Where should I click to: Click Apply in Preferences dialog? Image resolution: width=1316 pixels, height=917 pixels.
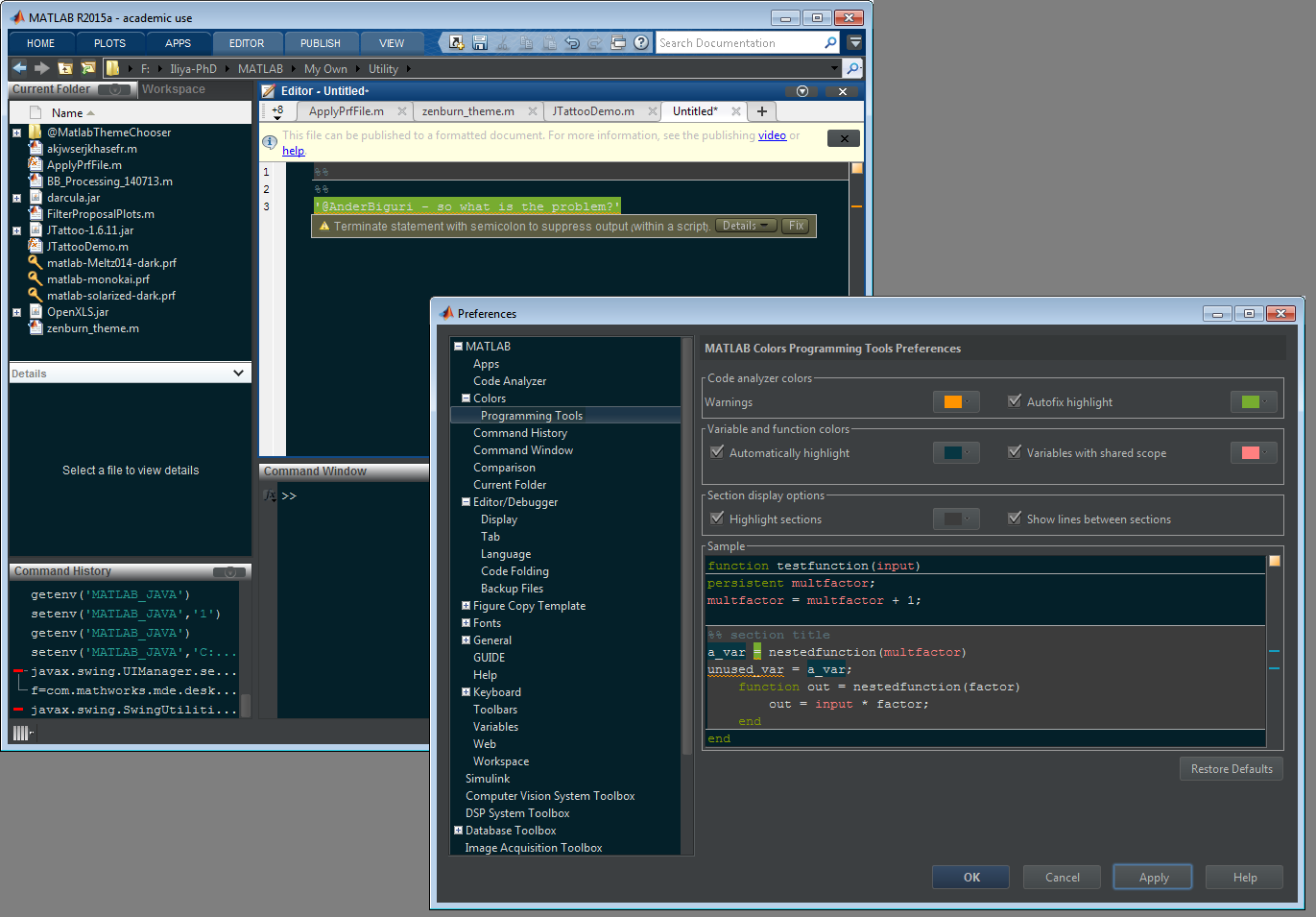point(1154,877)
